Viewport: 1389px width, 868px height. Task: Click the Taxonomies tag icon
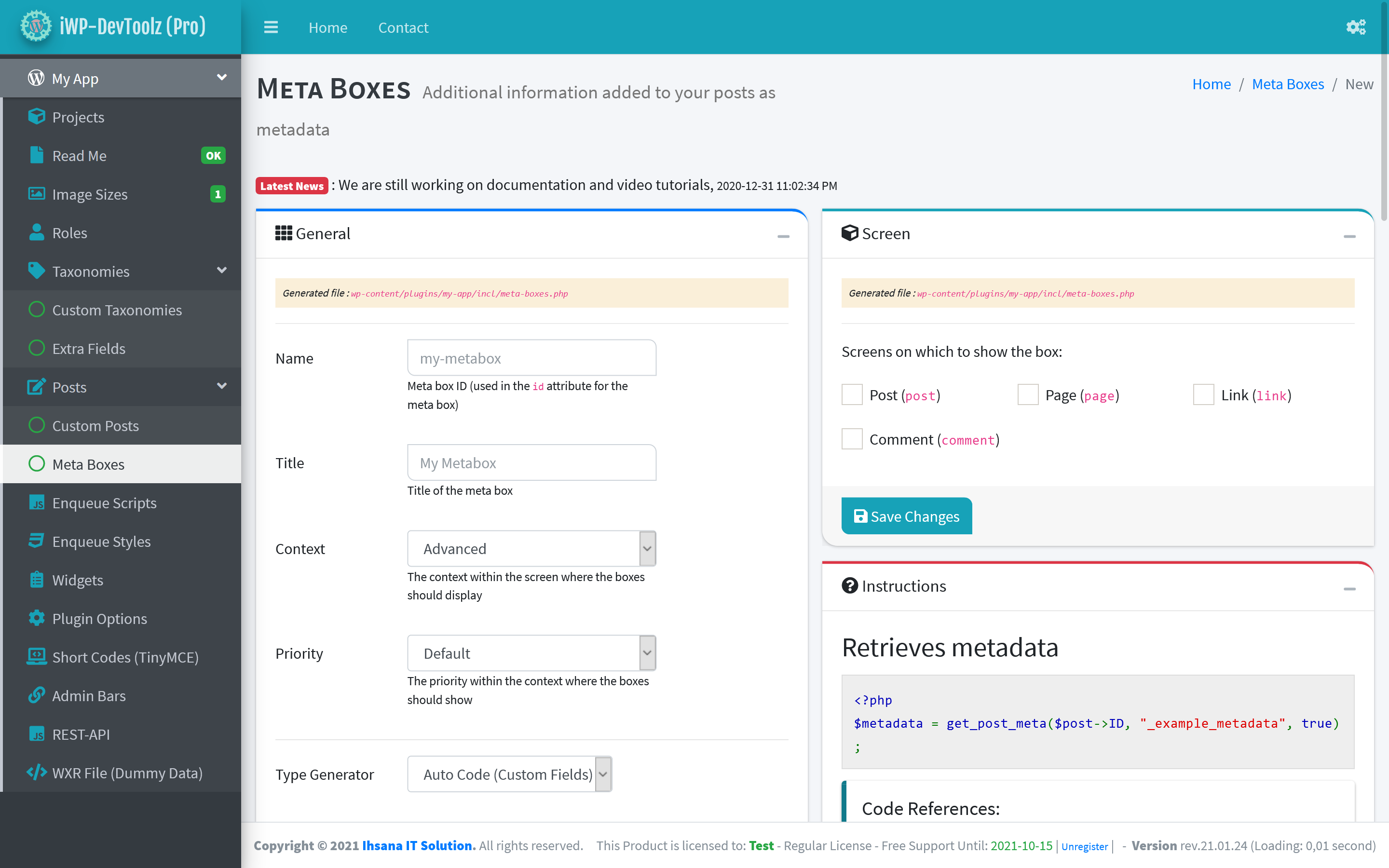tap(36, 271)
